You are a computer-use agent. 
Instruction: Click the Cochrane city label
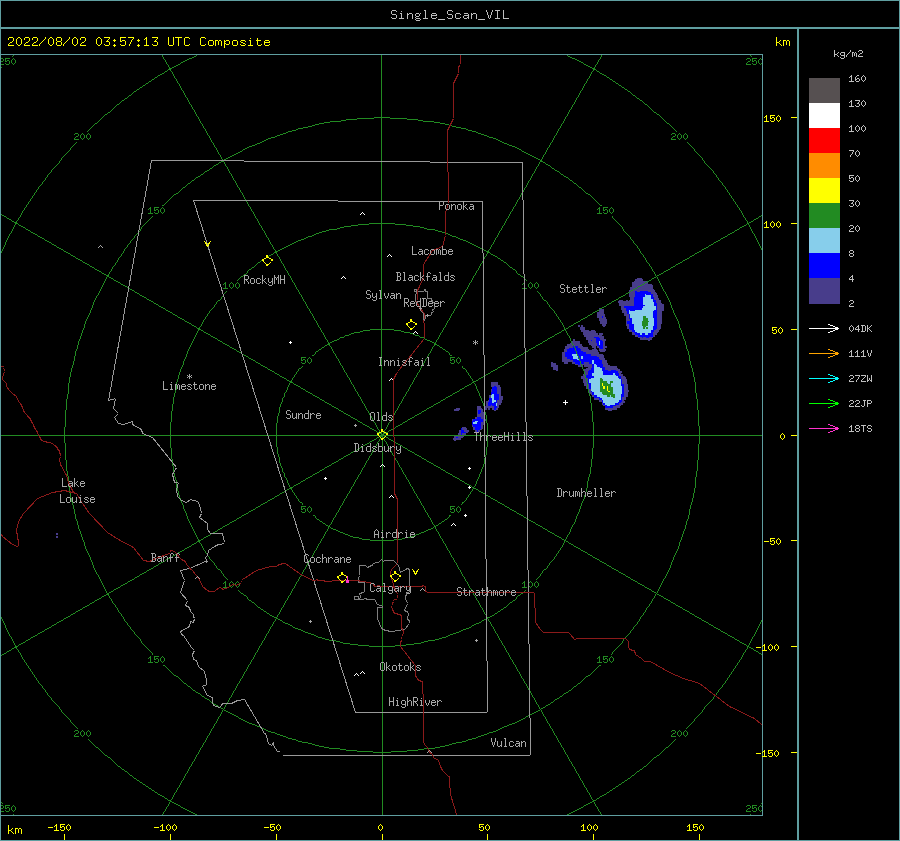[x=327, y=559]
